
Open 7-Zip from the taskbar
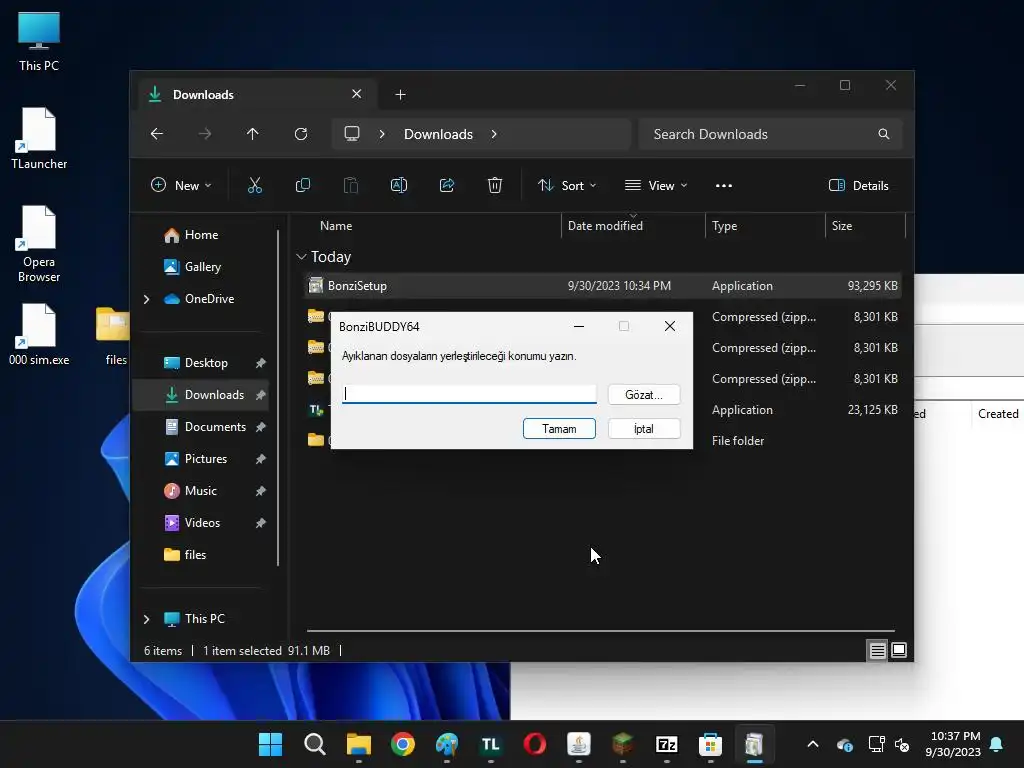click(667, 744)
